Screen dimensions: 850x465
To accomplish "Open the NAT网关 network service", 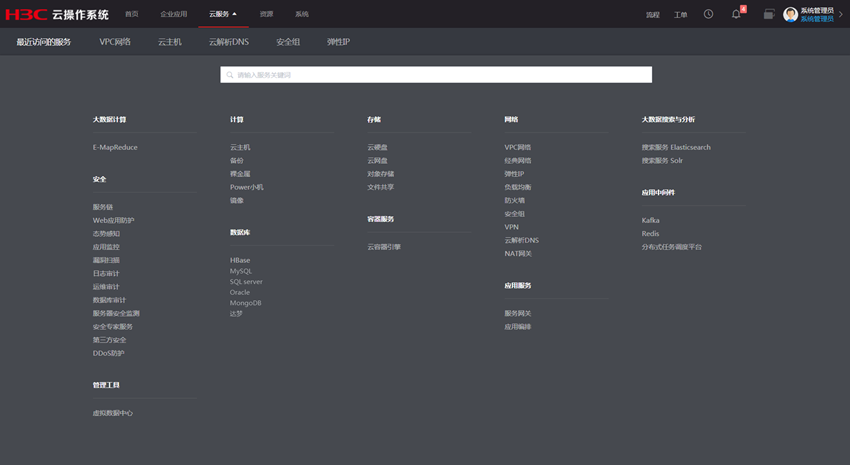I will 518,253.
